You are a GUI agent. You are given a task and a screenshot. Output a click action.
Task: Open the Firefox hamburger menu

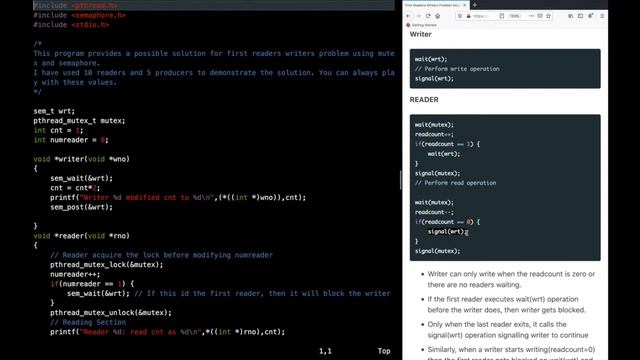click(602, 16)
